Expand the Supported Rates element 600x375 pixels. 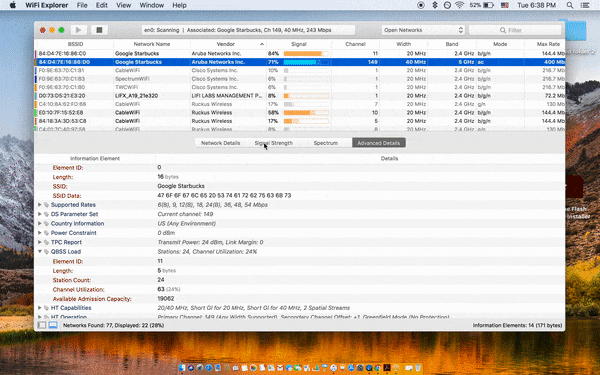(x=39, y=205)
